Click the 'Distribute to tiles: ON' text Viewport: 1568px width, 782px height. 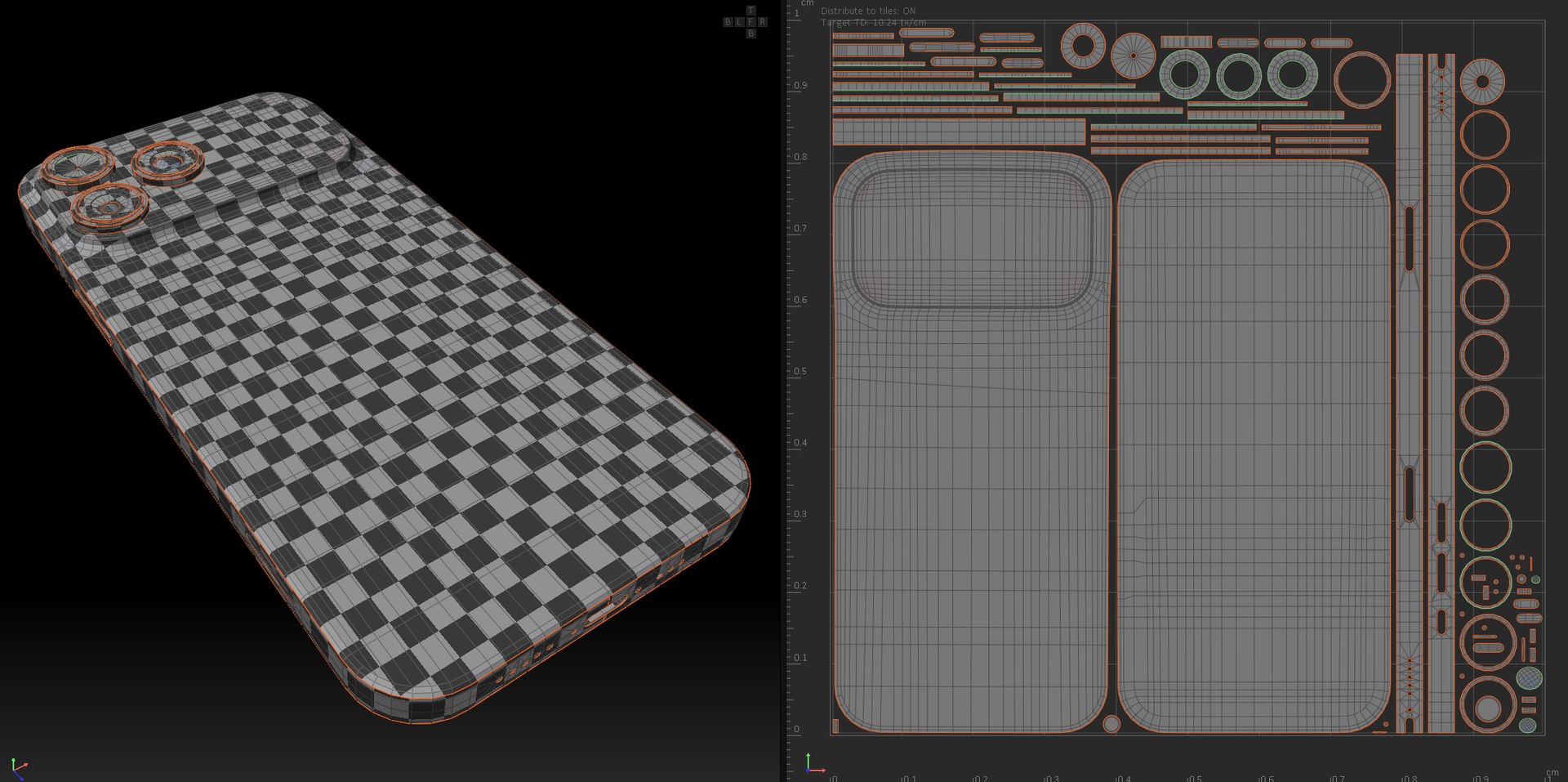868,11
